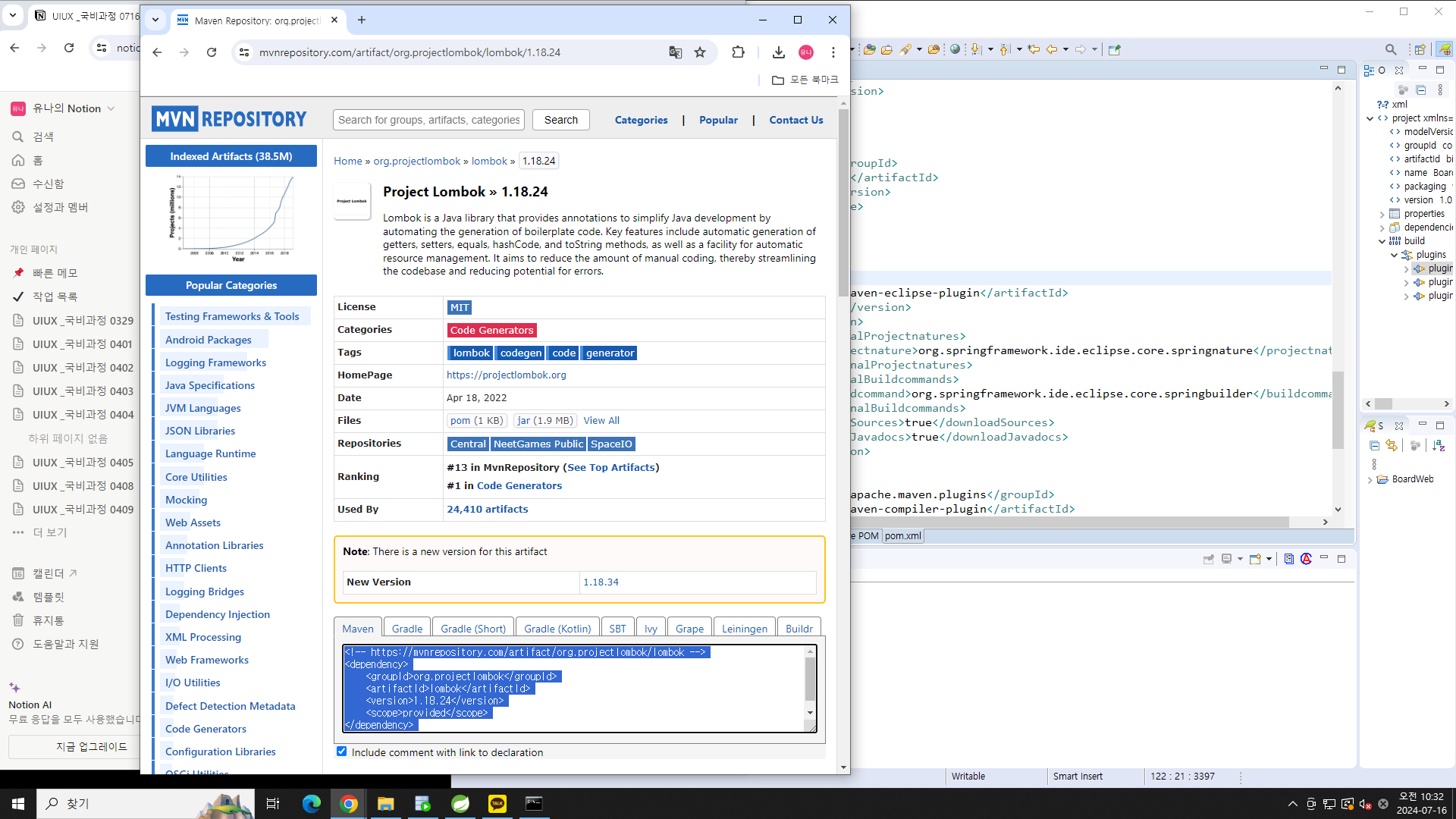Expand the properties node in outline
The image size is (1456, 819).
click(x=1382, y=215)
